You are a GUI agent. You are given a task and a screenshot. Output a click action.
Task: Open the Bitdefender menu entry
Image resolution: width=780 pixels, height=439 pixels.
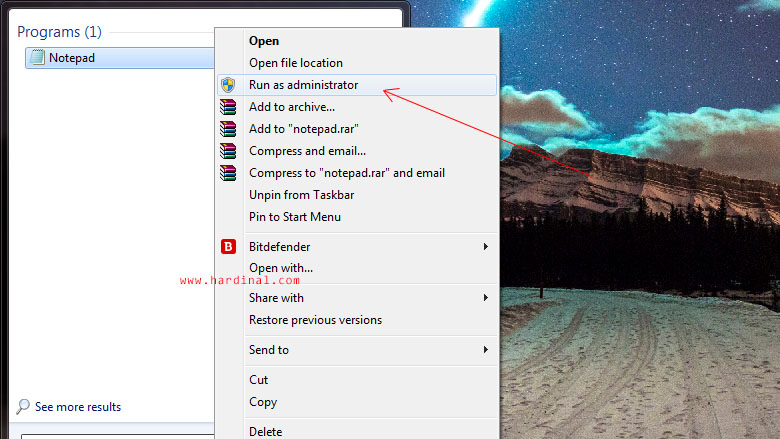click(357, 247)
